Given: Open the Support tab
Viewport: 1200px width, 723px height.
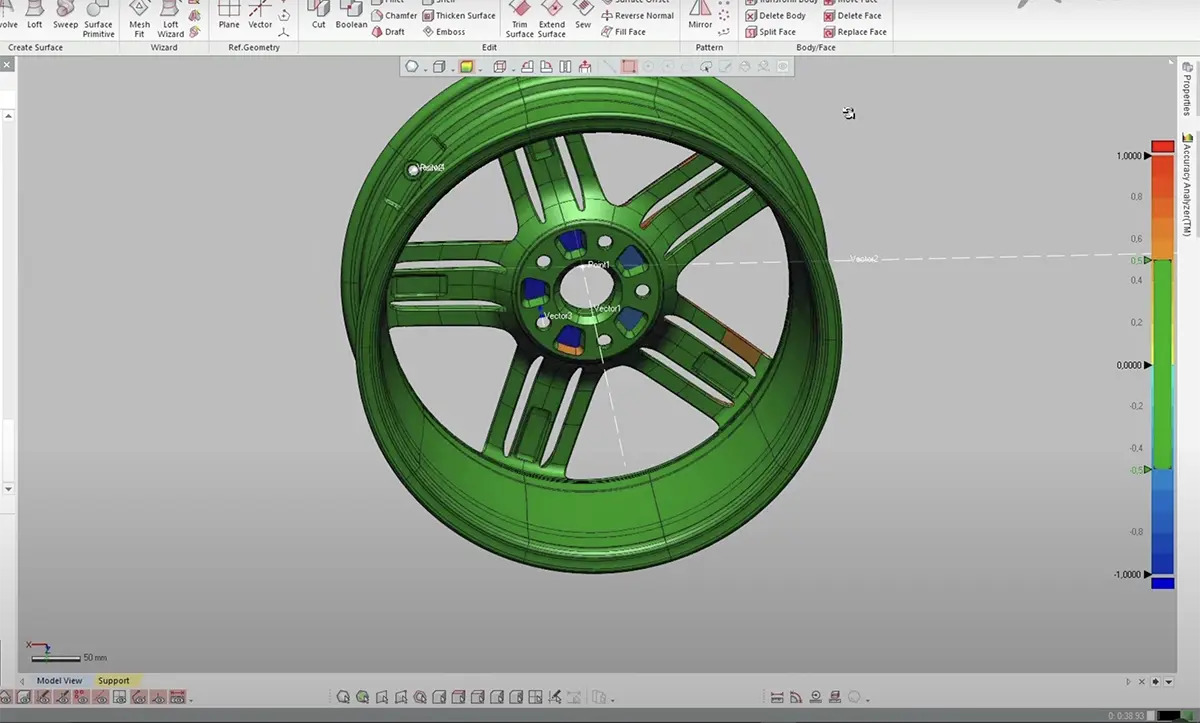Looking at the screenshot, I should (x=113, y=681).
